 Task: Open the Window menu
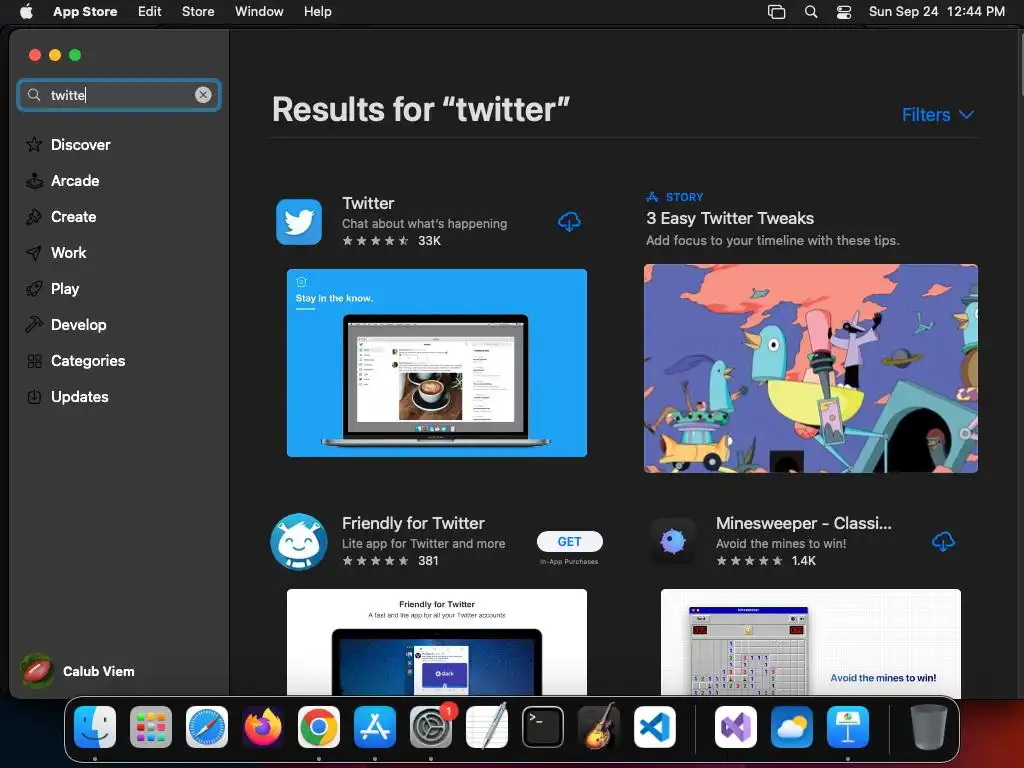[259, 11]
